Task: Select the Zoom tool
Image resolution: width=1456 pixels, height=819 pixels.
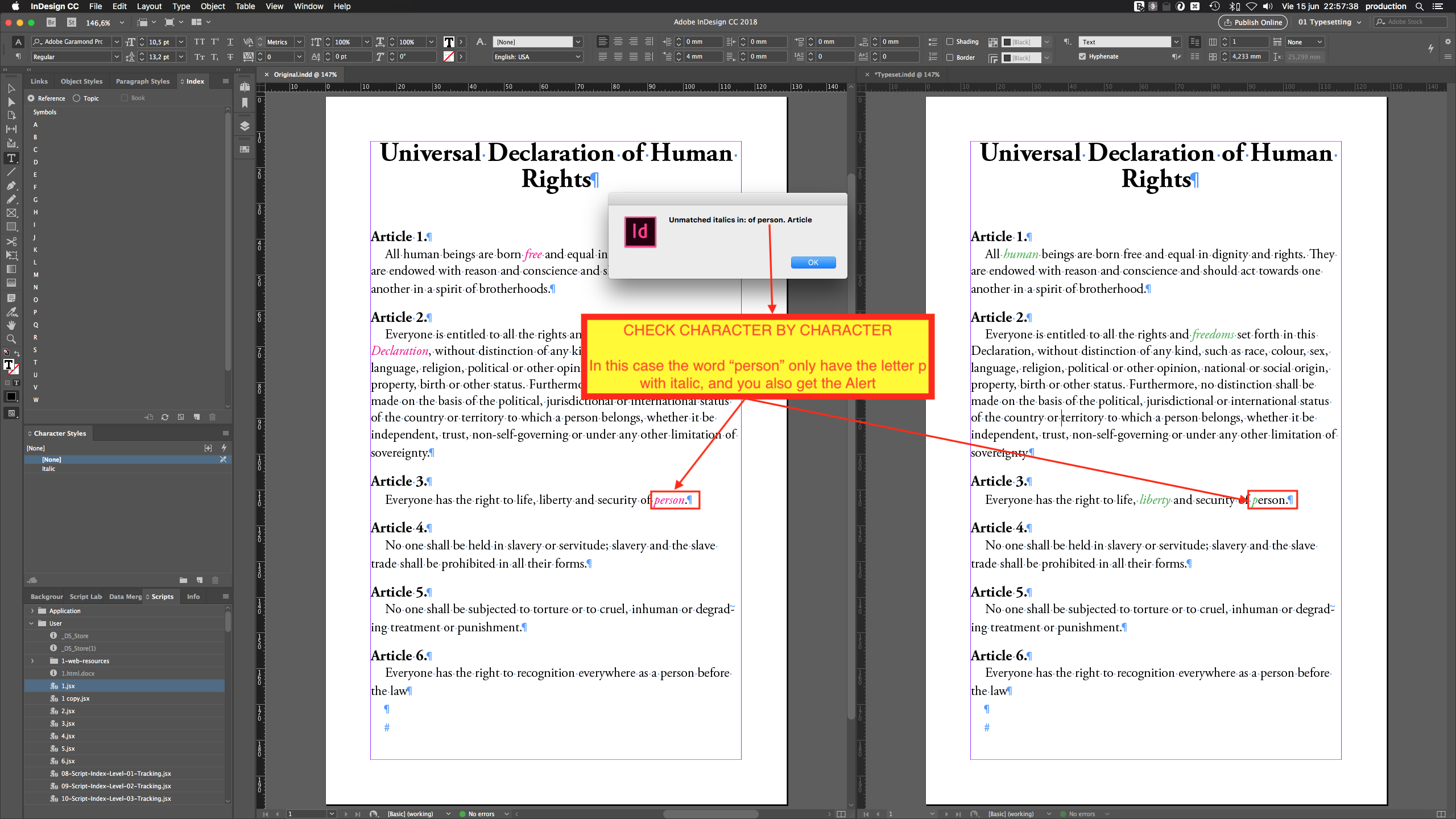Action: click(x=11, y=339)
